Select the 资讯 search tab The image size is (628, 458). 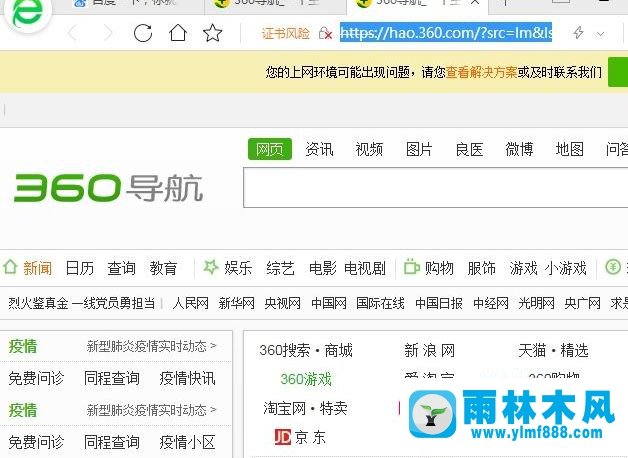[x=319, y=149]
